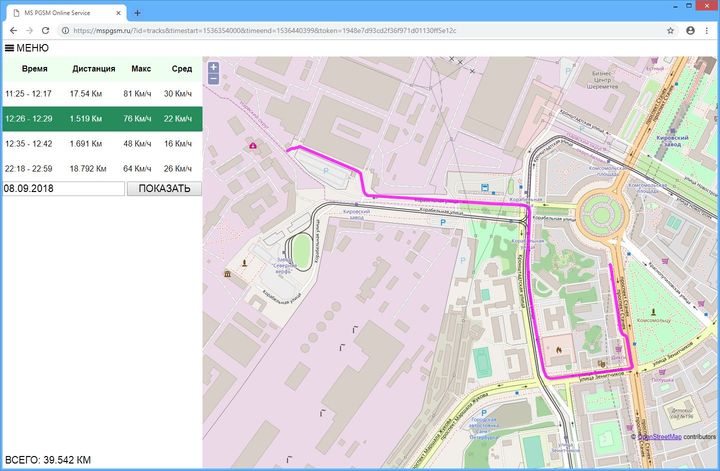Open a new browser tab

137,12
